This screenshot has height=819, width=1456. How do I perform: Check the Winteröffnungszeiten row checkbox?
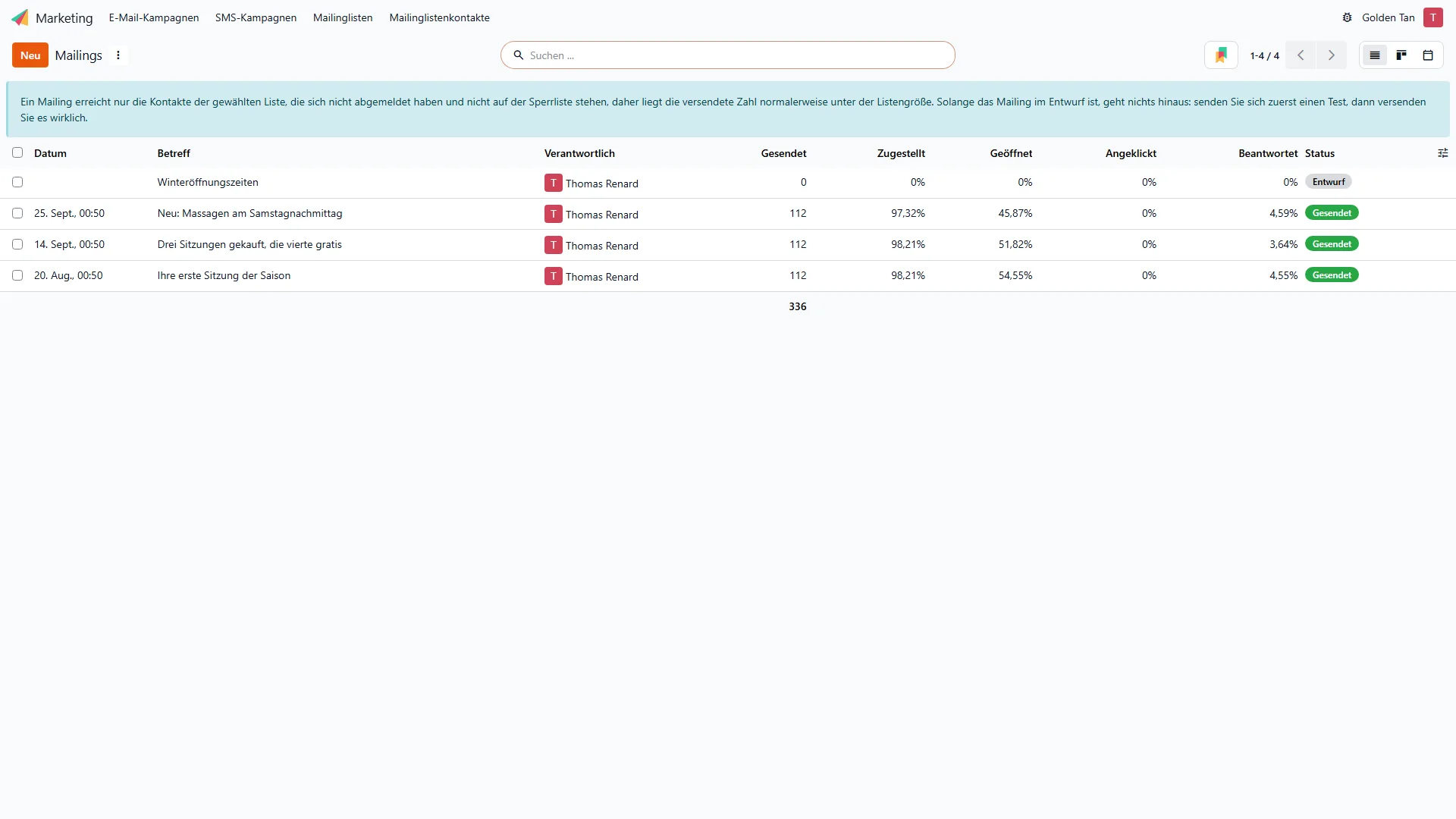[17, 182]
